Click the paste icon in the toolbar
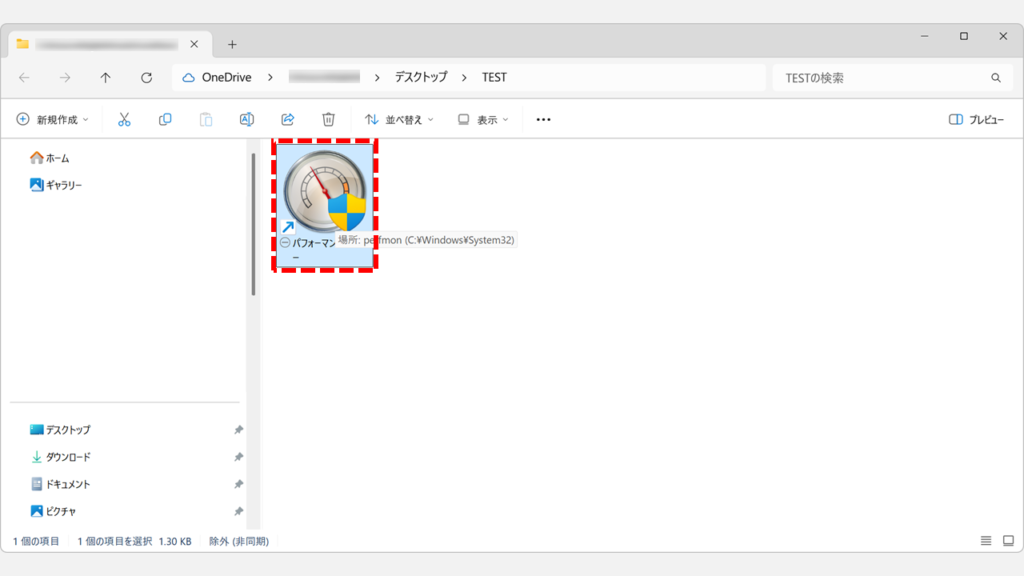This screenshot has height=576, width=1024. click(205, 119)
